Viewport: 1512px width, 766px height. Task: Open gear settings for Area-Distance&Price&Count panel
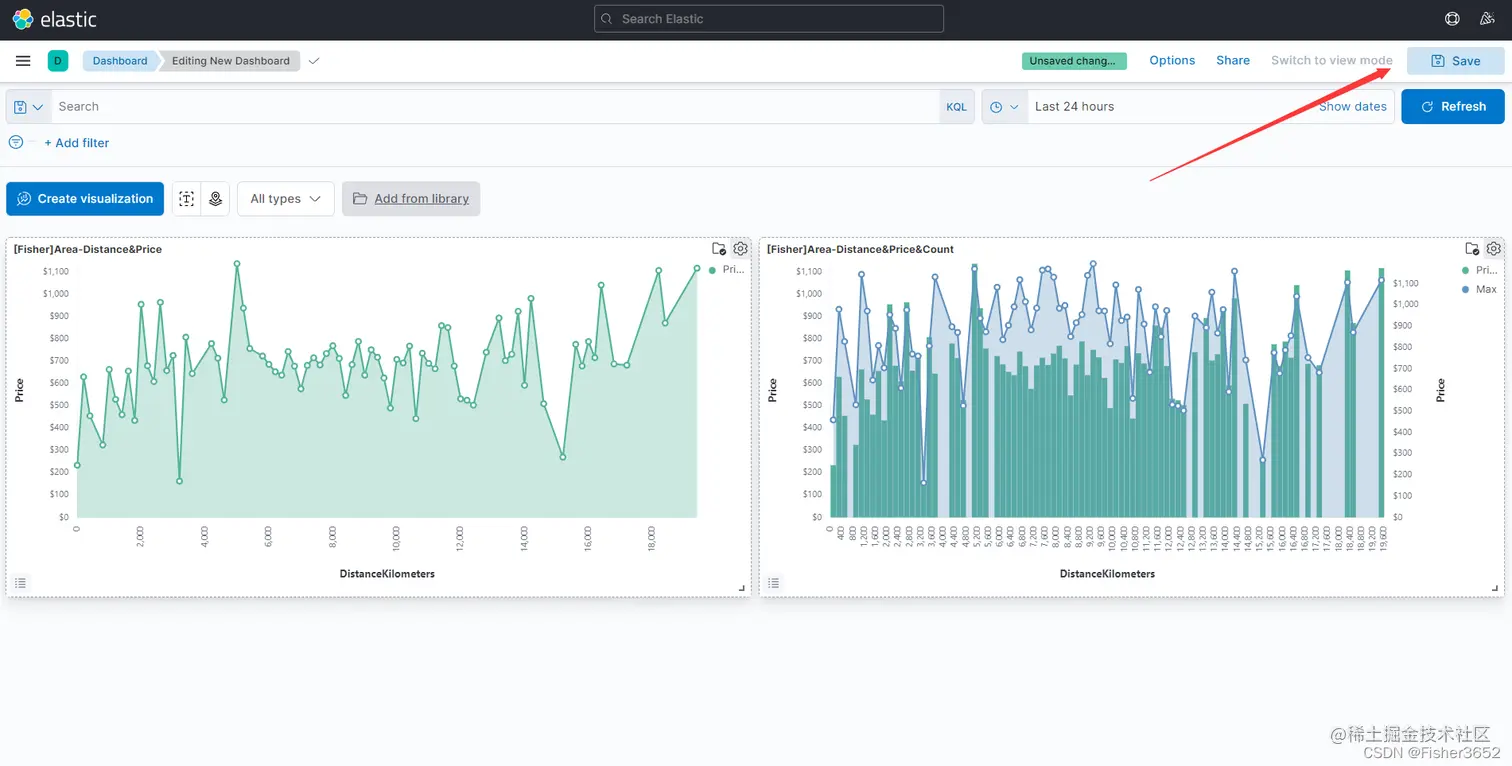pos(1493,249)
